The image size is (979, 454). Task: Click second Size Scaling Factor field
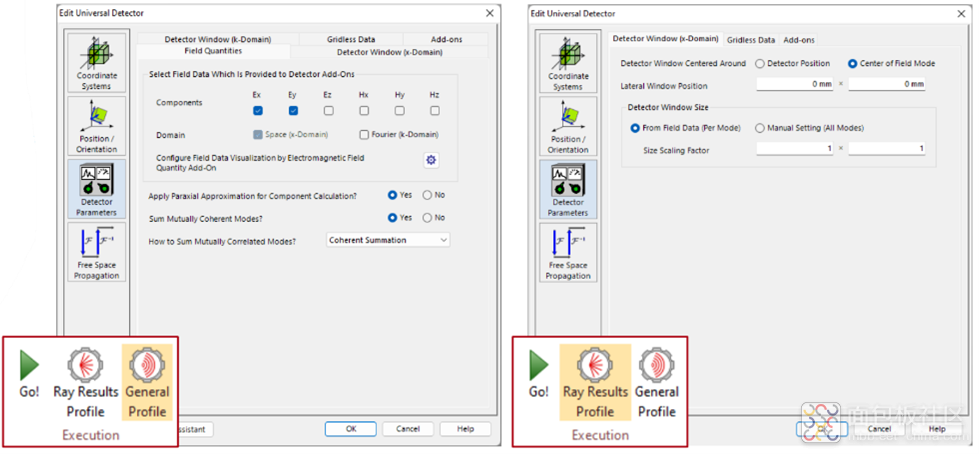[x=887, y=149]
